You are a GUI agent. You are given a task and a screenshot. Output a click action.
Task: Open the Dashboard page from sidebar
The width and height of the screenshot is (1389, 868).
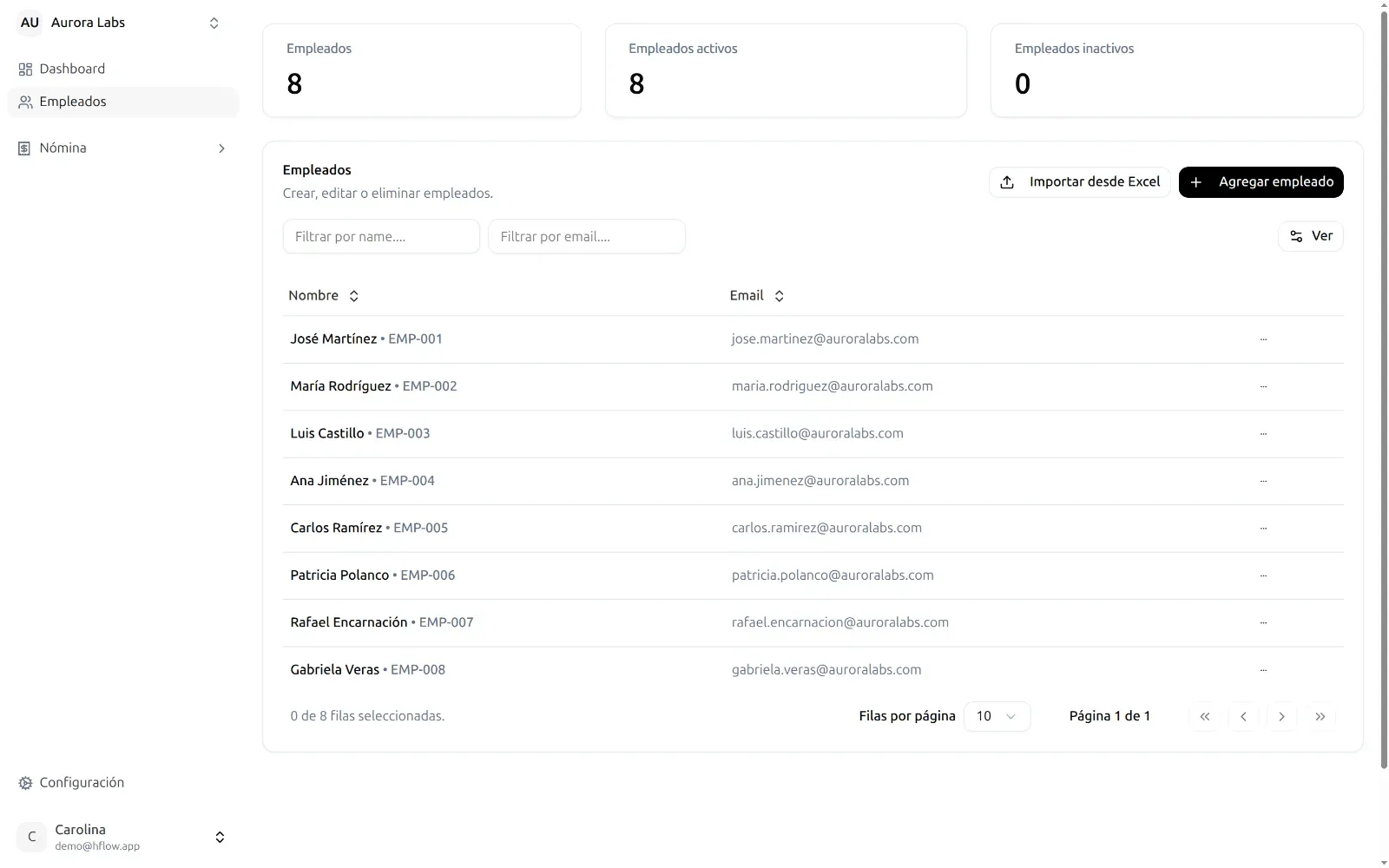pos(122,69)
